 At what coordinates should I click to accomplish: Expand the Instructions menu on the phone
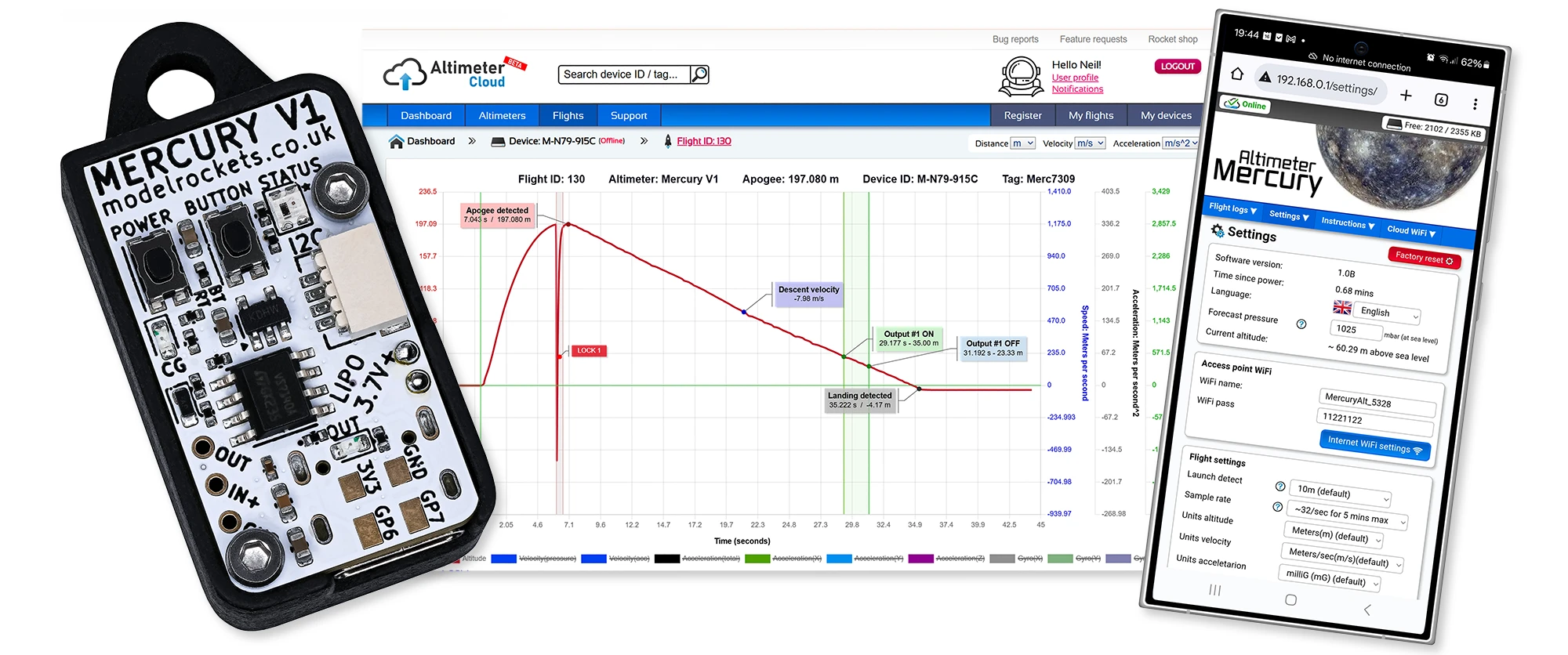point(1348,223)
